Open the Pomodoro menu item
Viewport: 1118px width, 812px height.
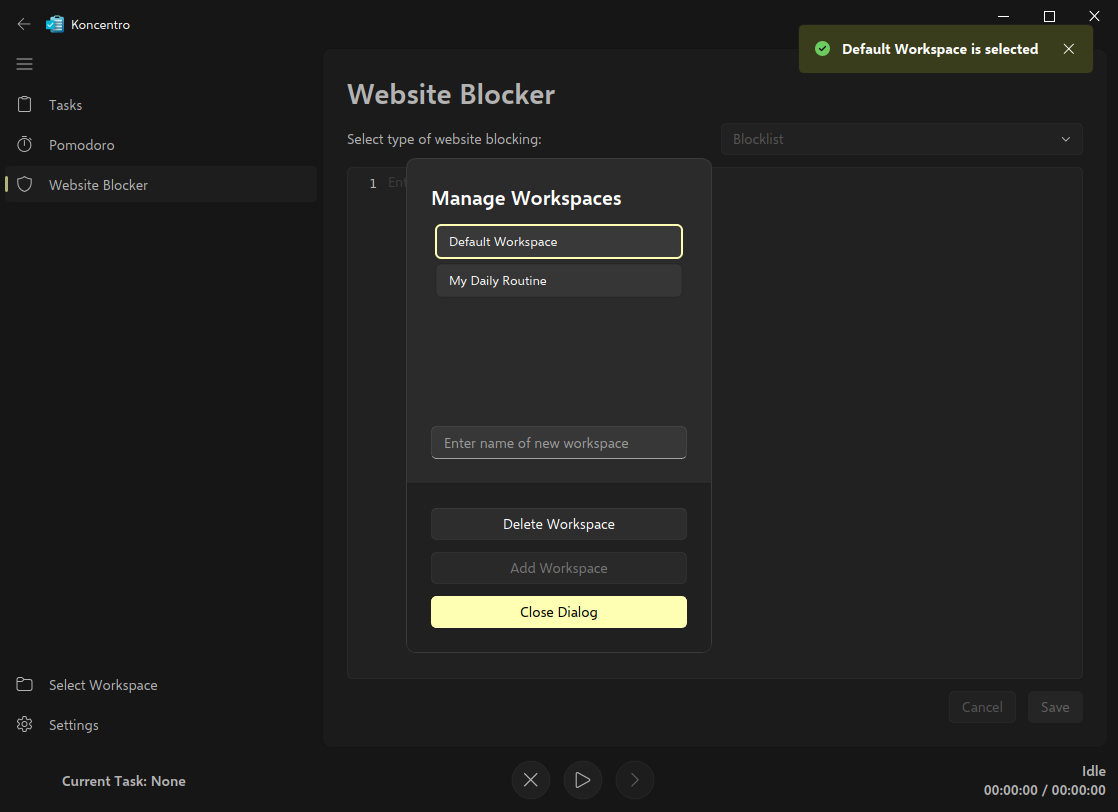[x=82, y=145]
